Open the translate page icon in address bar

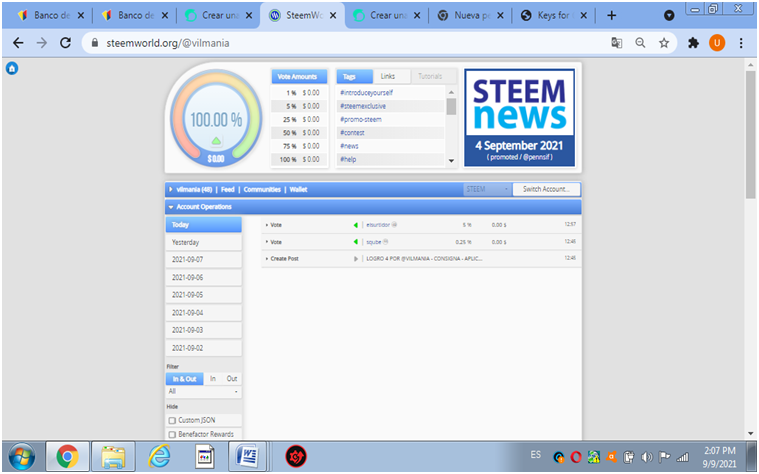(616, 43)
